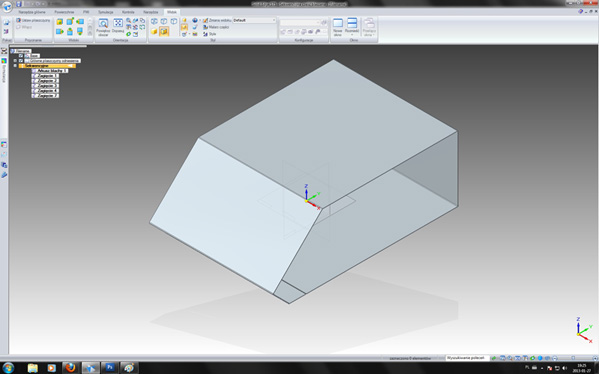The image size is (599, 374).
Task: Expand the Sekwencyjne tree node
Action: click(x=15, y=66)
